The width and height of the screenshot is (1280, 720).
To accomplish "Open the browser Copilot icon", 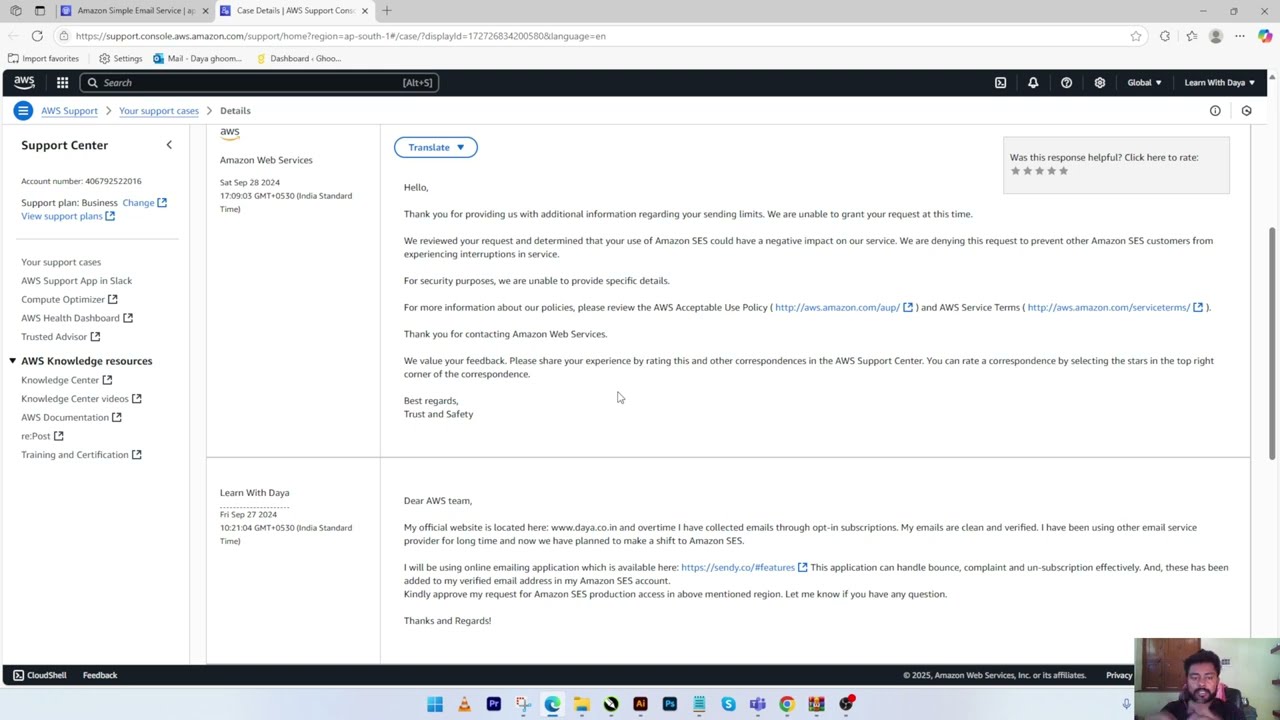I will (1265, 36).
